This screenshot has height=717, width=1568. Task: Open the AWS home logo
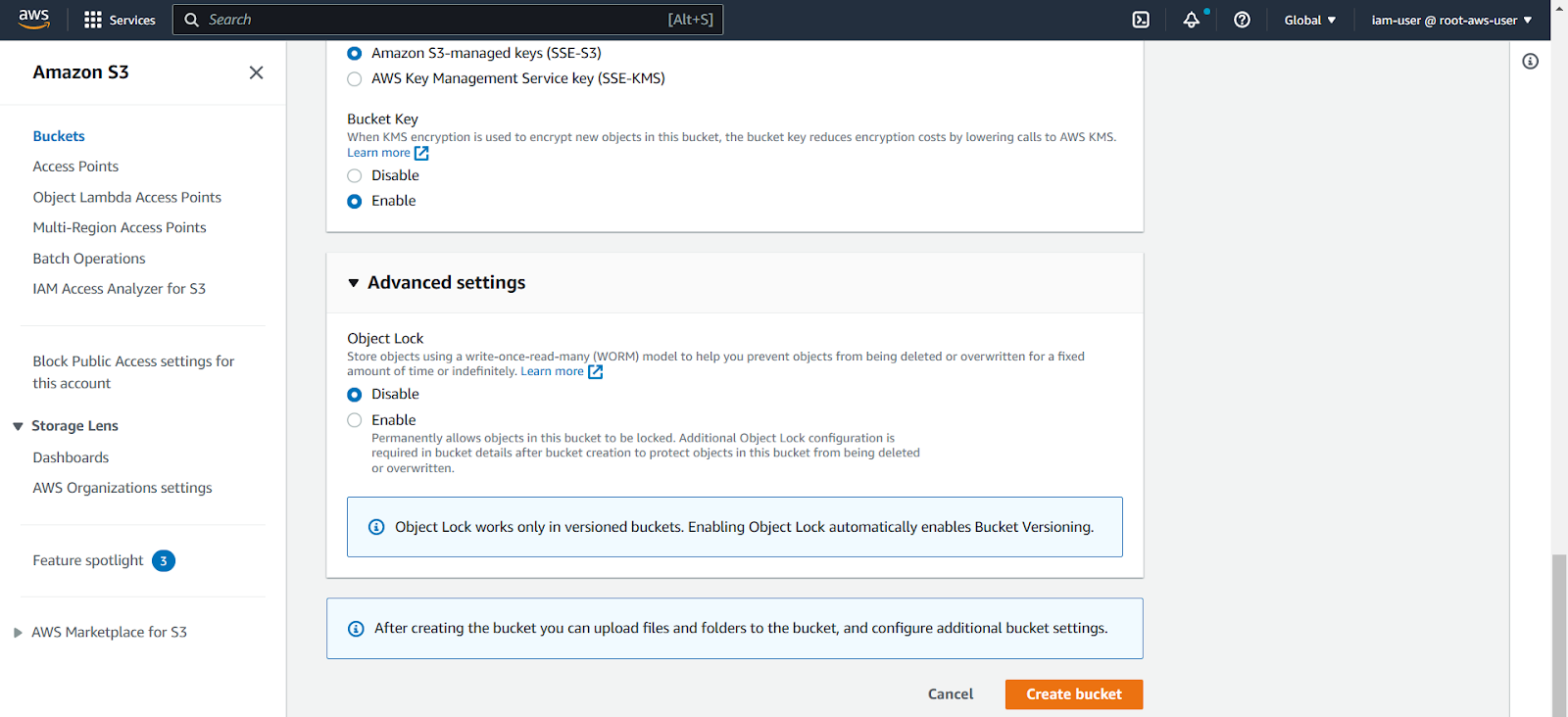[x=33, y=20]
